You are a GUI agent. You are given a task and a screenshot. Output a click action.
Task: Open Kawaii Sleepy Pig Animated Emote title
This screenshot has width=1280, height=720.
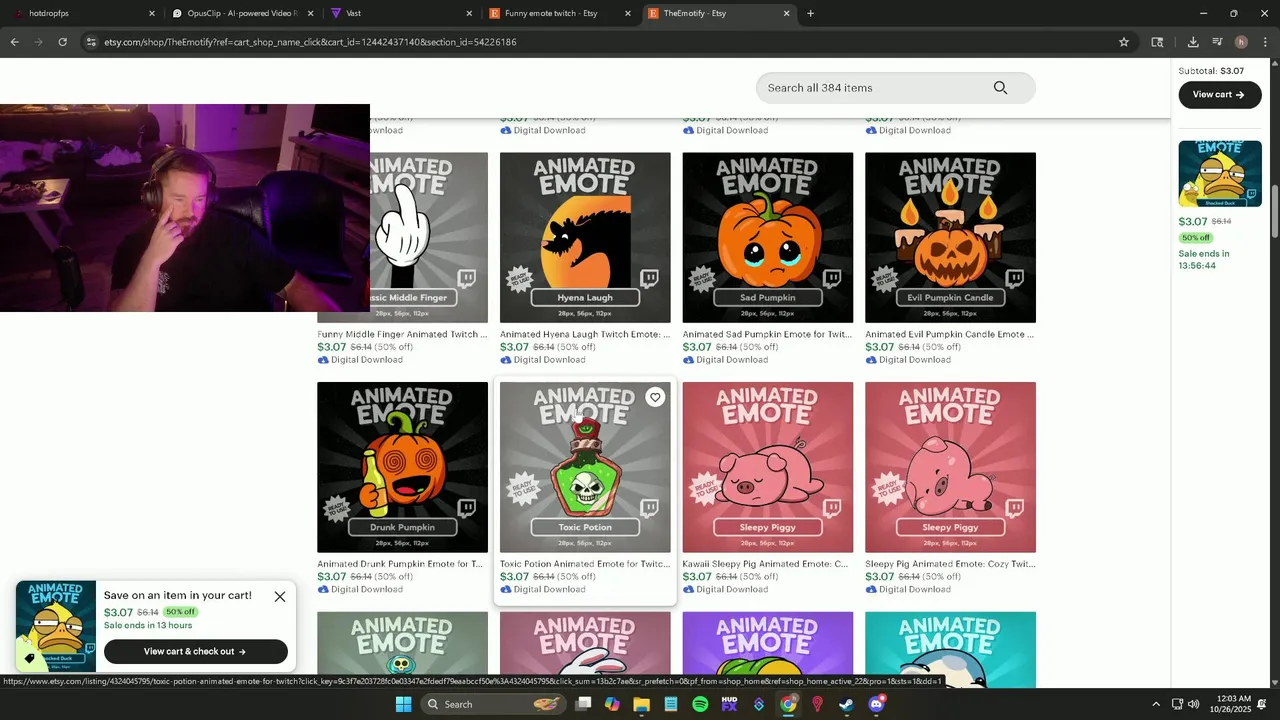[x=765, y=564]
